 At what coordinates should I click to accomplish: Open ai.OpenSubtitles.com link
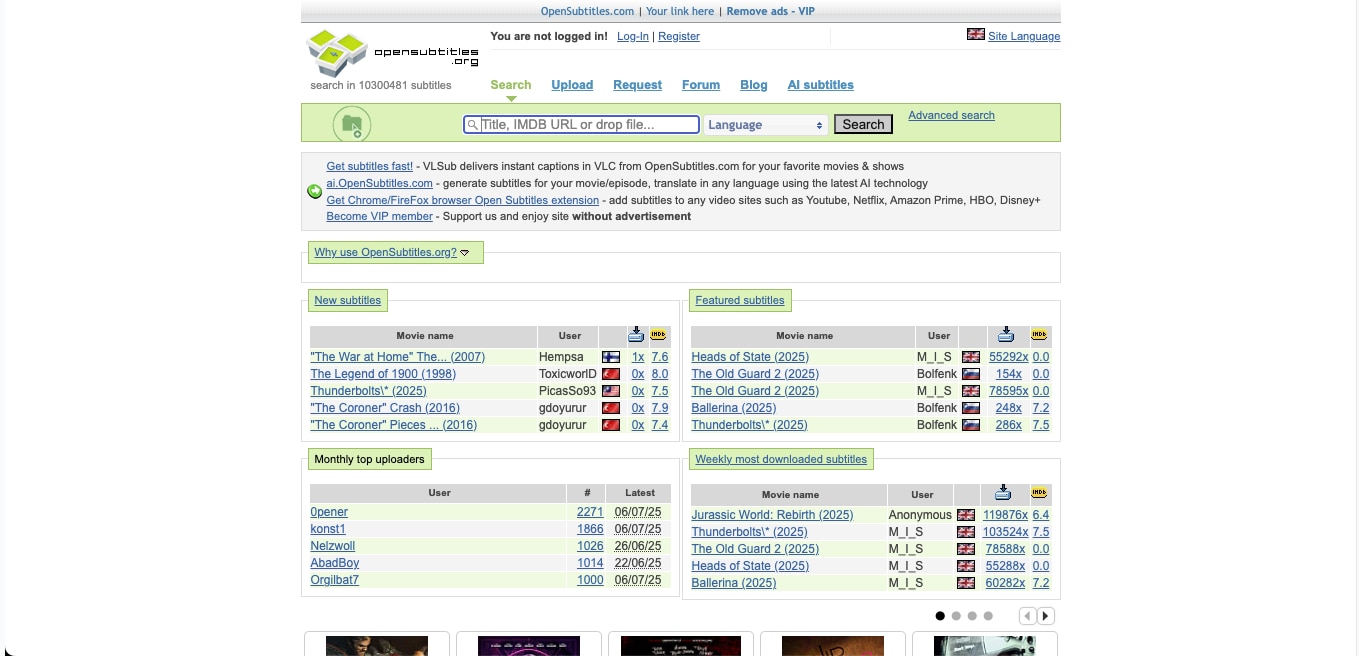tap(380, 183)
